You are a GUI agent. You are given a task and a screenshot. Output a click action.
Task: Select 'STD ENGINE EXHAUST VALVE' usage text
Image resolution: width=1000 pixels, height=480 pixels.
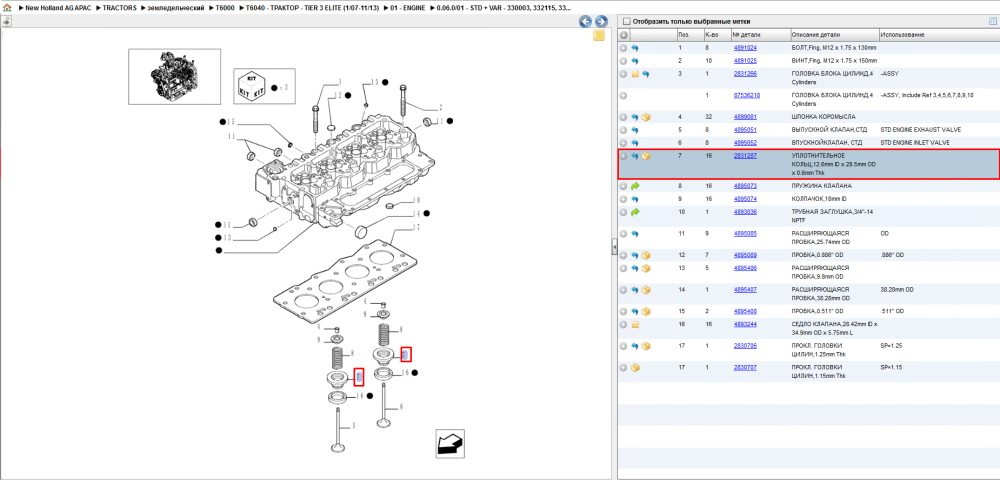pos(920,130)
